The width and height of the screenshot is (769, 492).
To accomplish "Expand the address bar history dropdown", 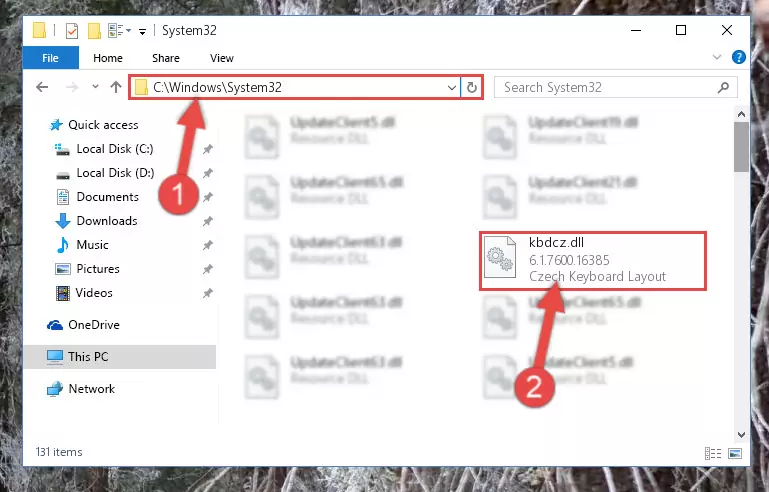I will tap(452, 87).
